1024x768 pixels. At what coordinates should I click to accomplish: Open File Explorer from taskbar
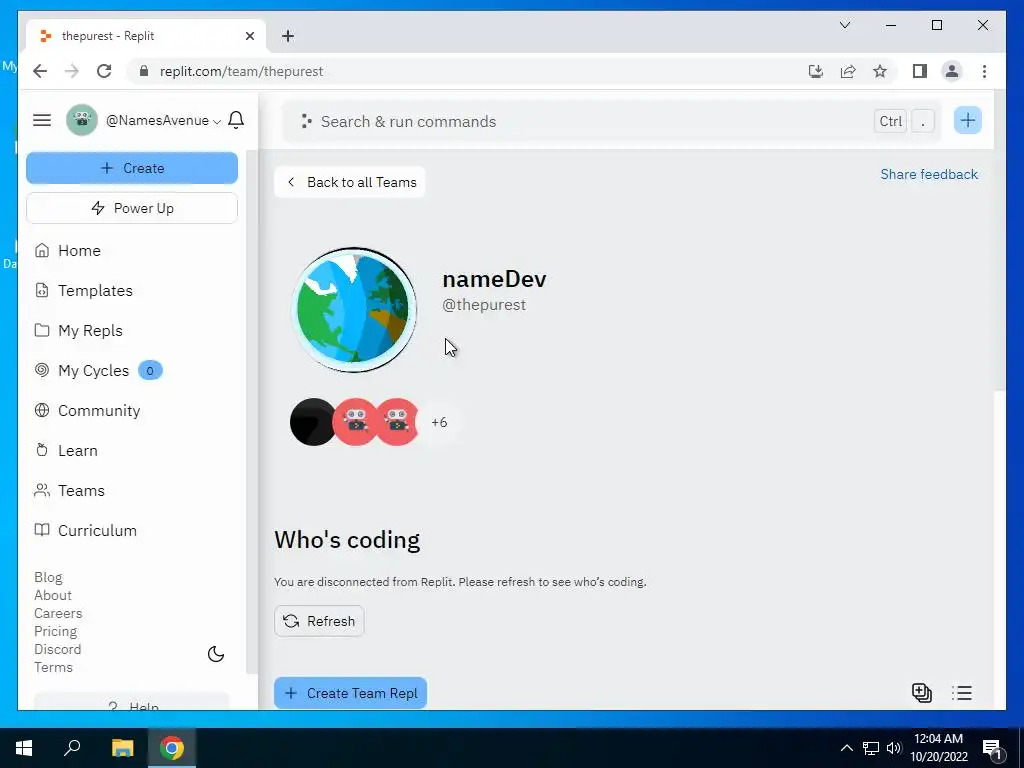[x=122, y=748]
